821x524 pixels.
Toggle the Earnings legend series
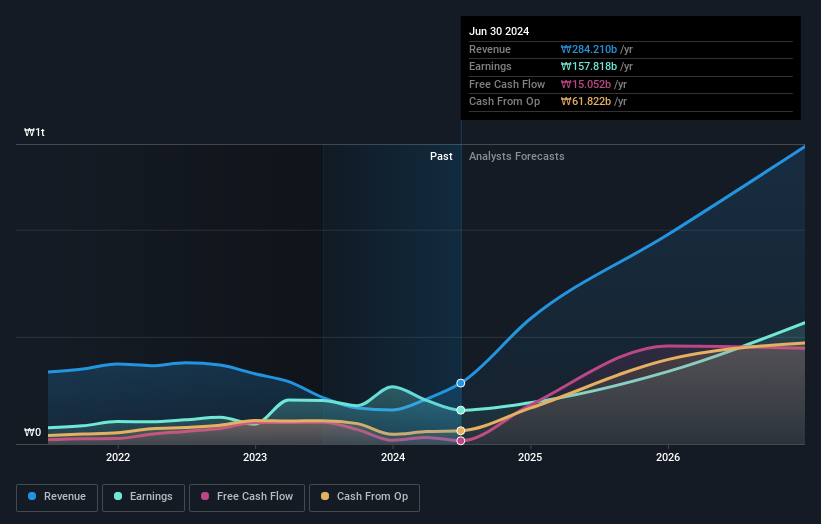click(143, 497)
